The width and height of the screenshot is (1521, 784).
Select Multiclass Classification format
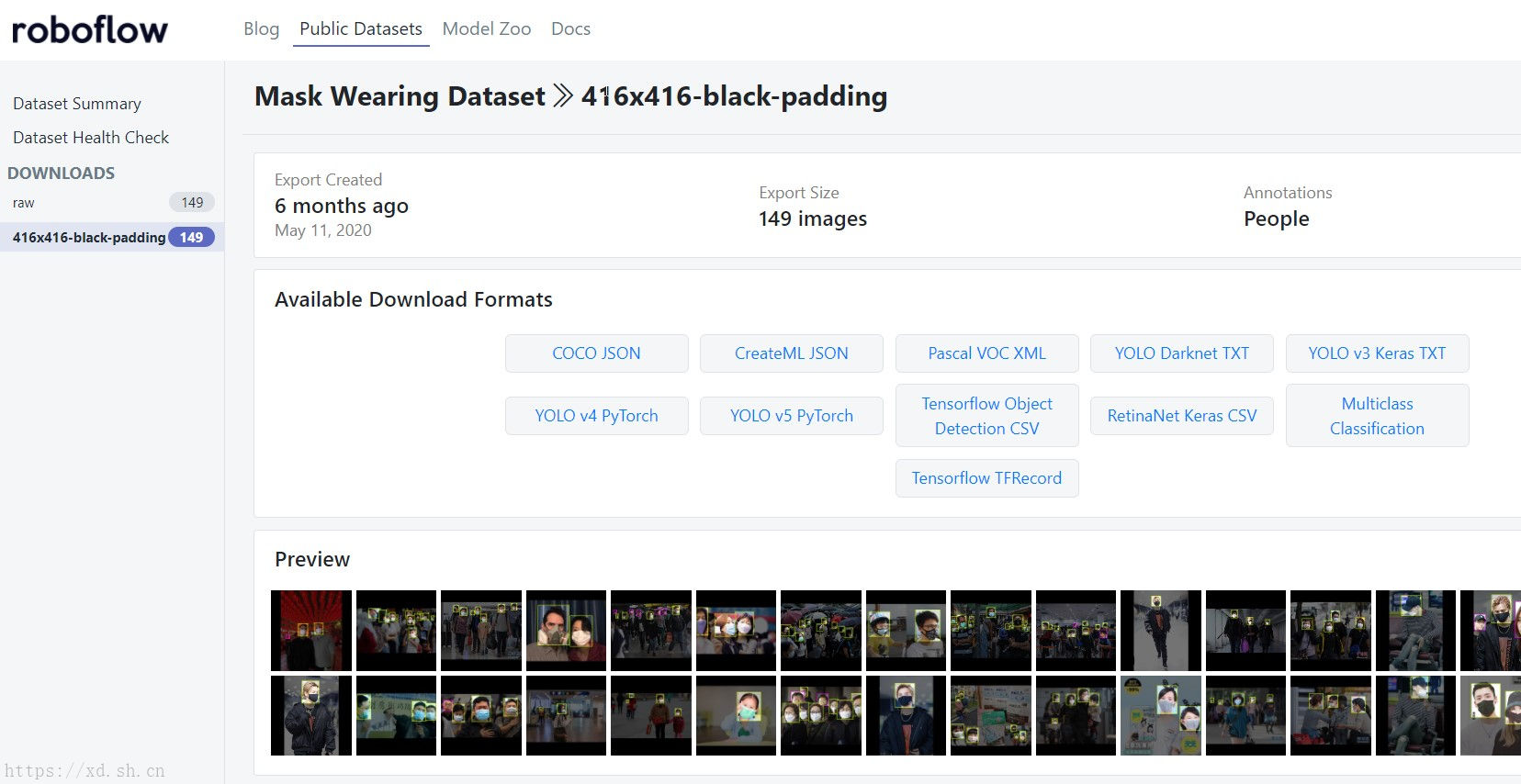(1377, 416)
